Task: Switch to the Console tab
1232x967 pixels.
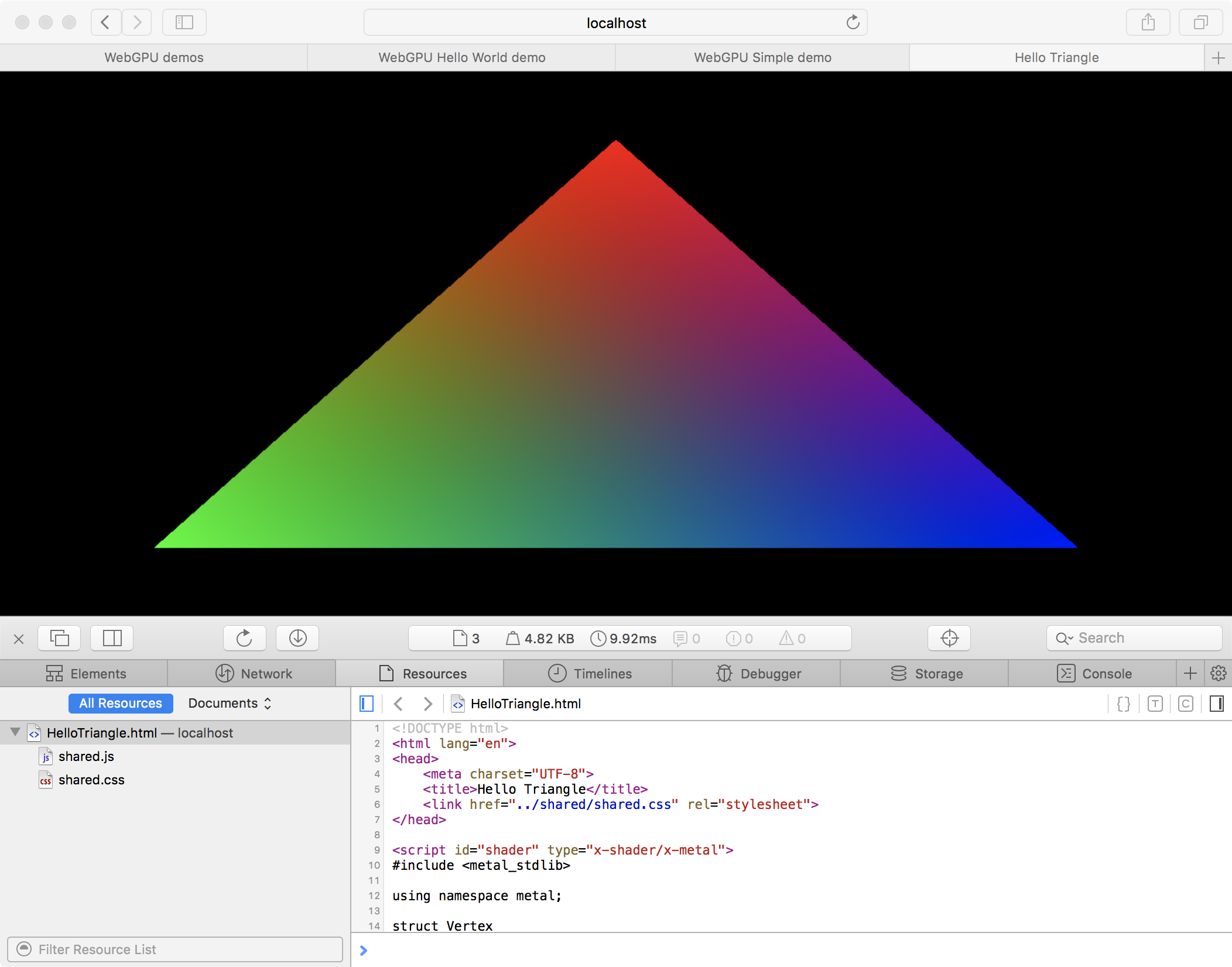Action: coord(1094,674)
